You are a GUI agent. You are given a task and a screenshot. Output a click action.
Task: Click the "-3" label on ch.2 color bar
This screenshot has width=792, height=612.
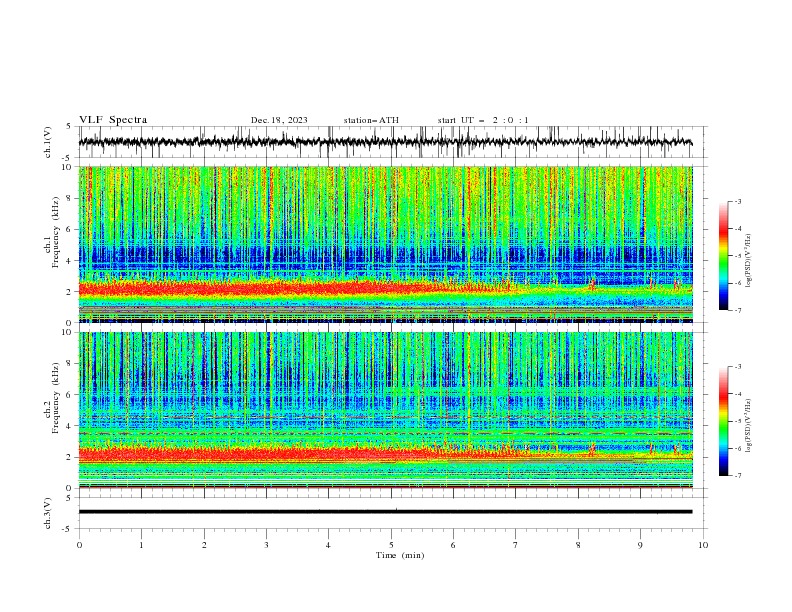coord(737,367)
